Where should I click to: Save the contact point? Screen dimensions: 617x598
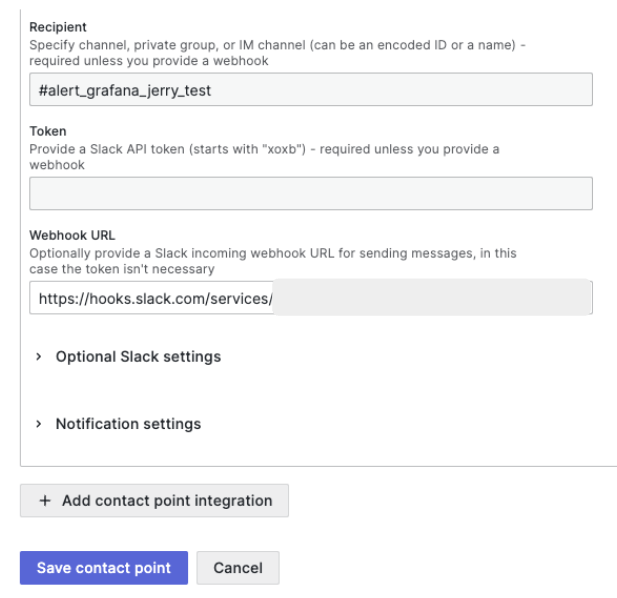[103, 568]
